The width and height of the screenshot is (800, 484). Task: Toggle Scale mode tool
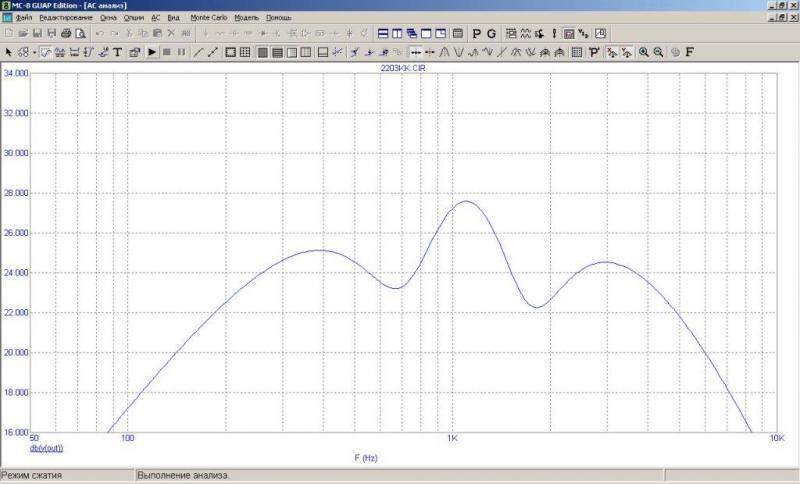45,52
